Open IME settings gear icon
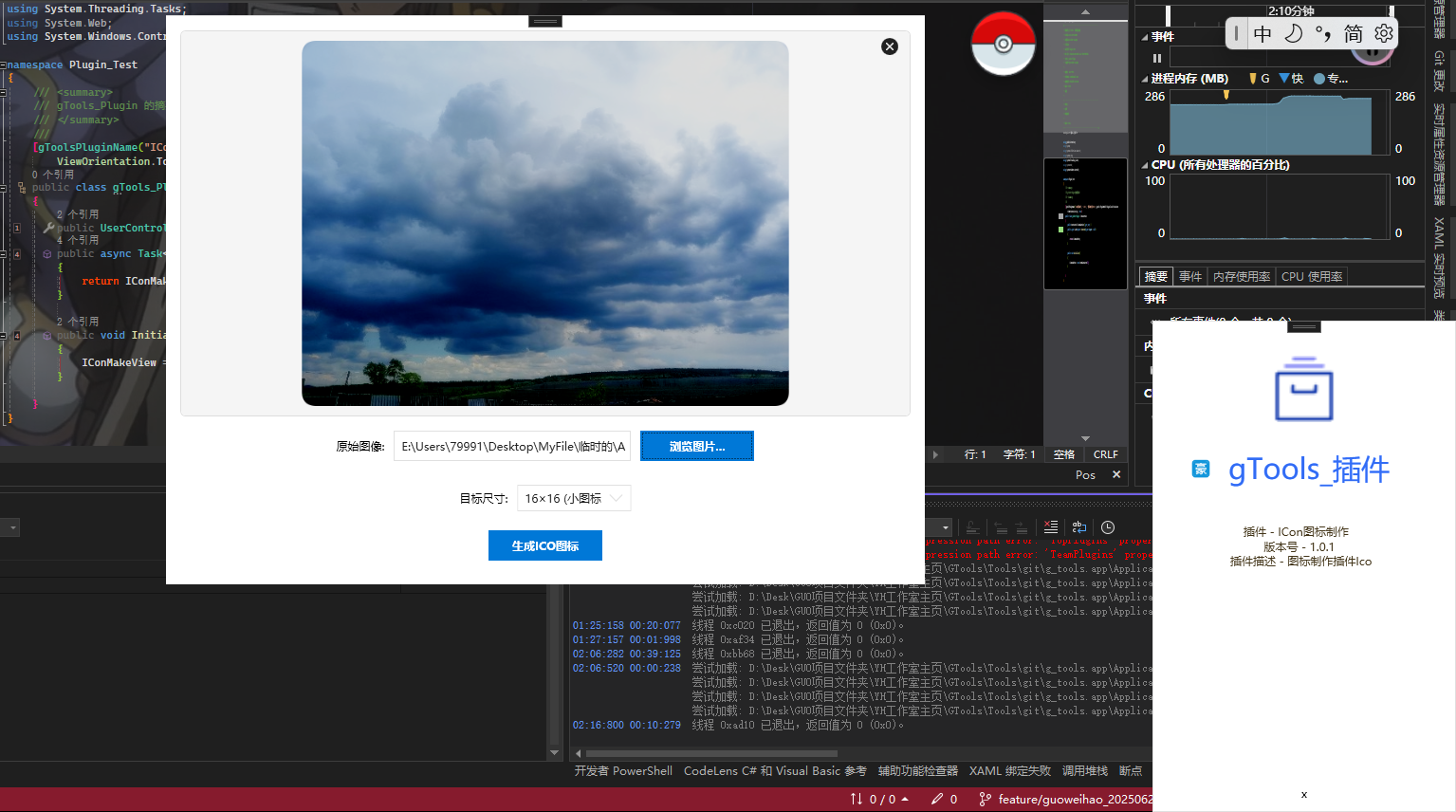The width and height of the screenshot is (1456, 812). pyautogui.click(x=1384, y=34)
